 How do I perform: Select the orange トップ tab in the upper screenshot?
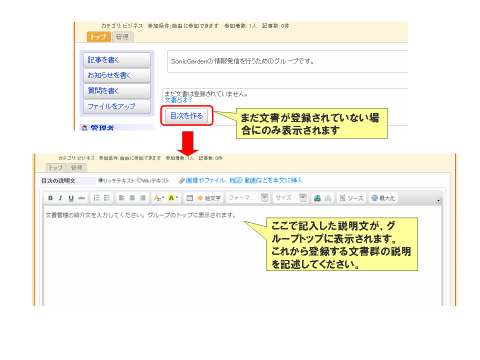click(98, 37)
